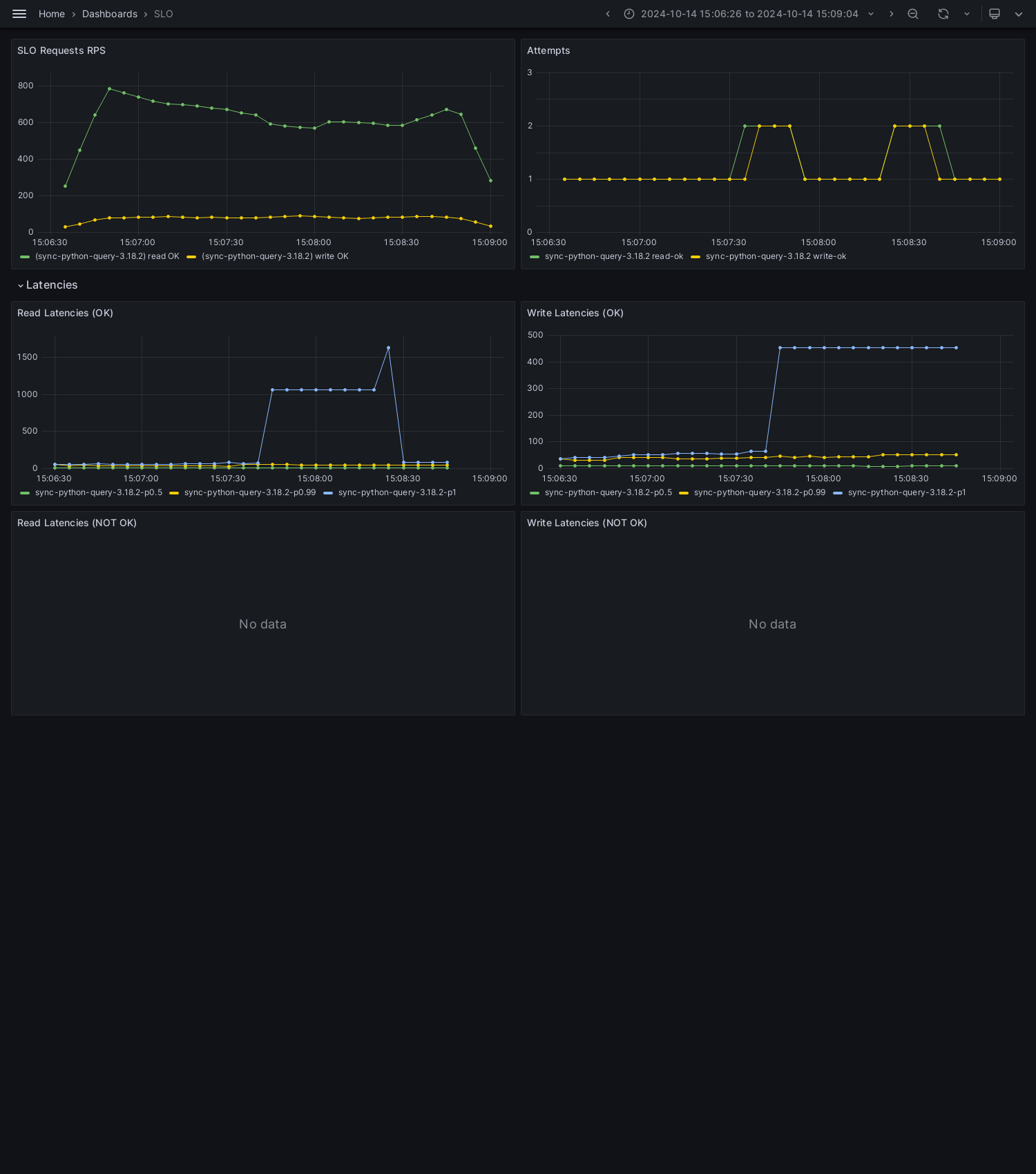Image resolution: width=1036 pixels, height=1174 pixels.
Task: Click No data in Write Latencies (NOT OK)
Action: tap(772, 624)
